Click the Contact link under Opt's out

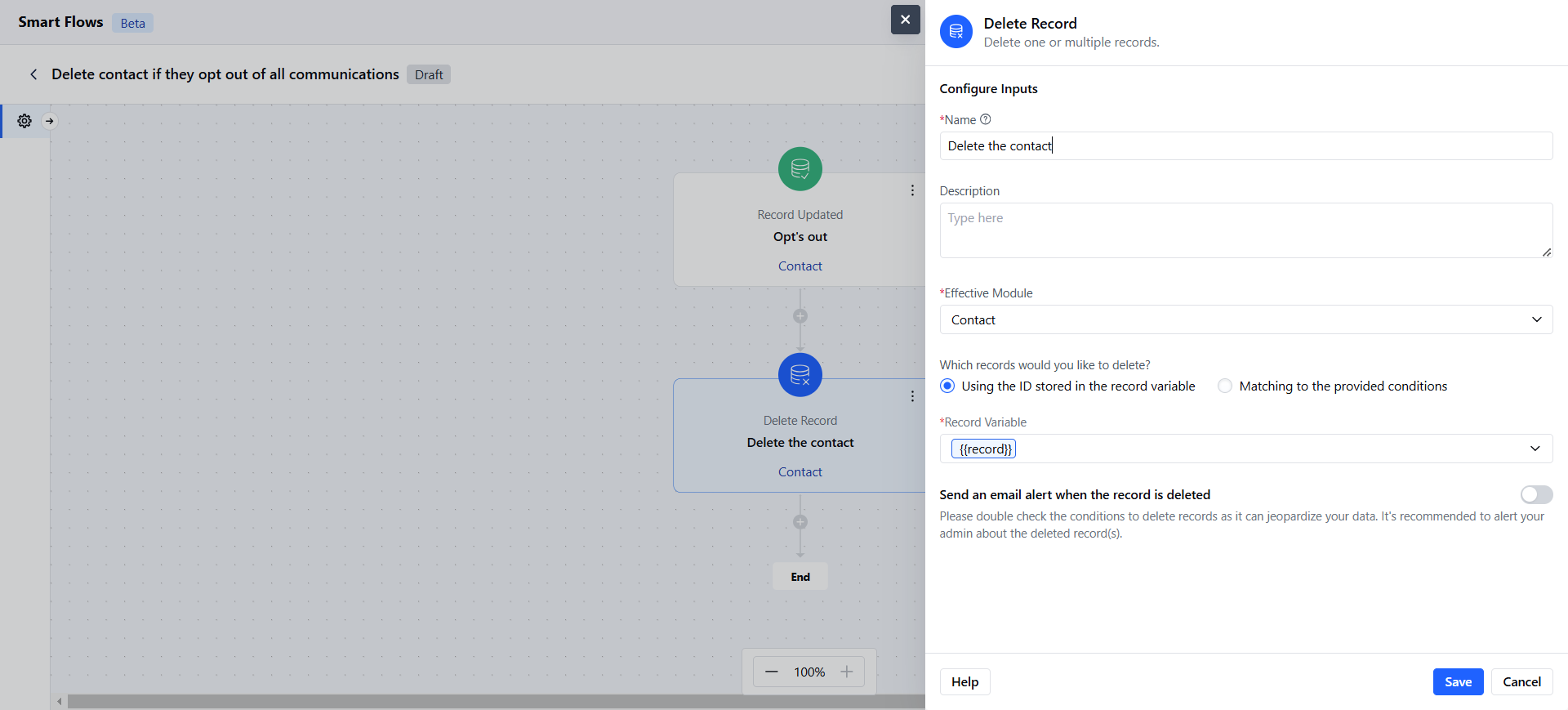click(x=800, y=266)
